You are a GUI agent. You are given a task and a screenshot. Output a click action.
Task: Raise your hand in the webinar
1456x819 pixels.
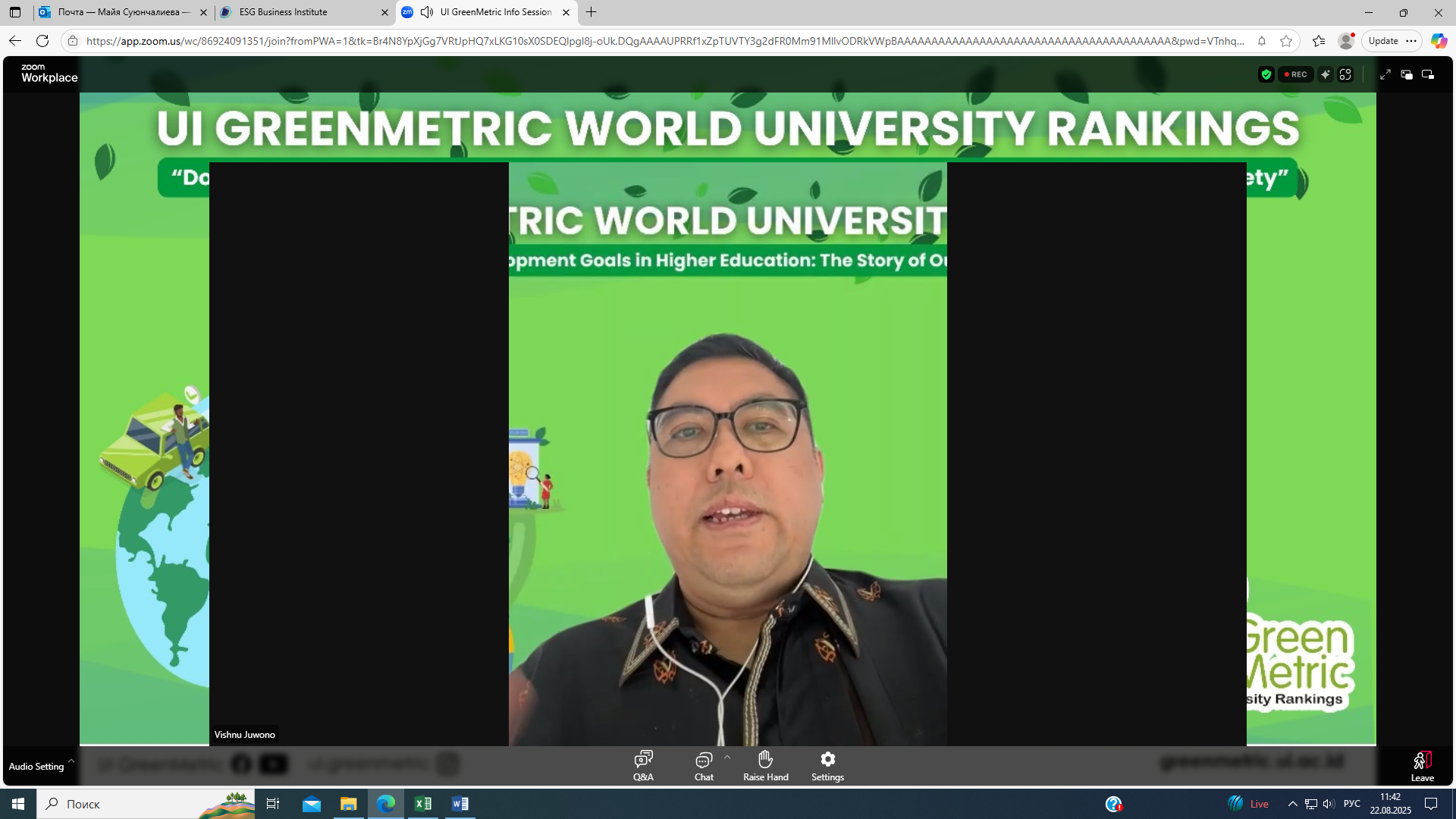pyautogui.click(x=765, y=765)
